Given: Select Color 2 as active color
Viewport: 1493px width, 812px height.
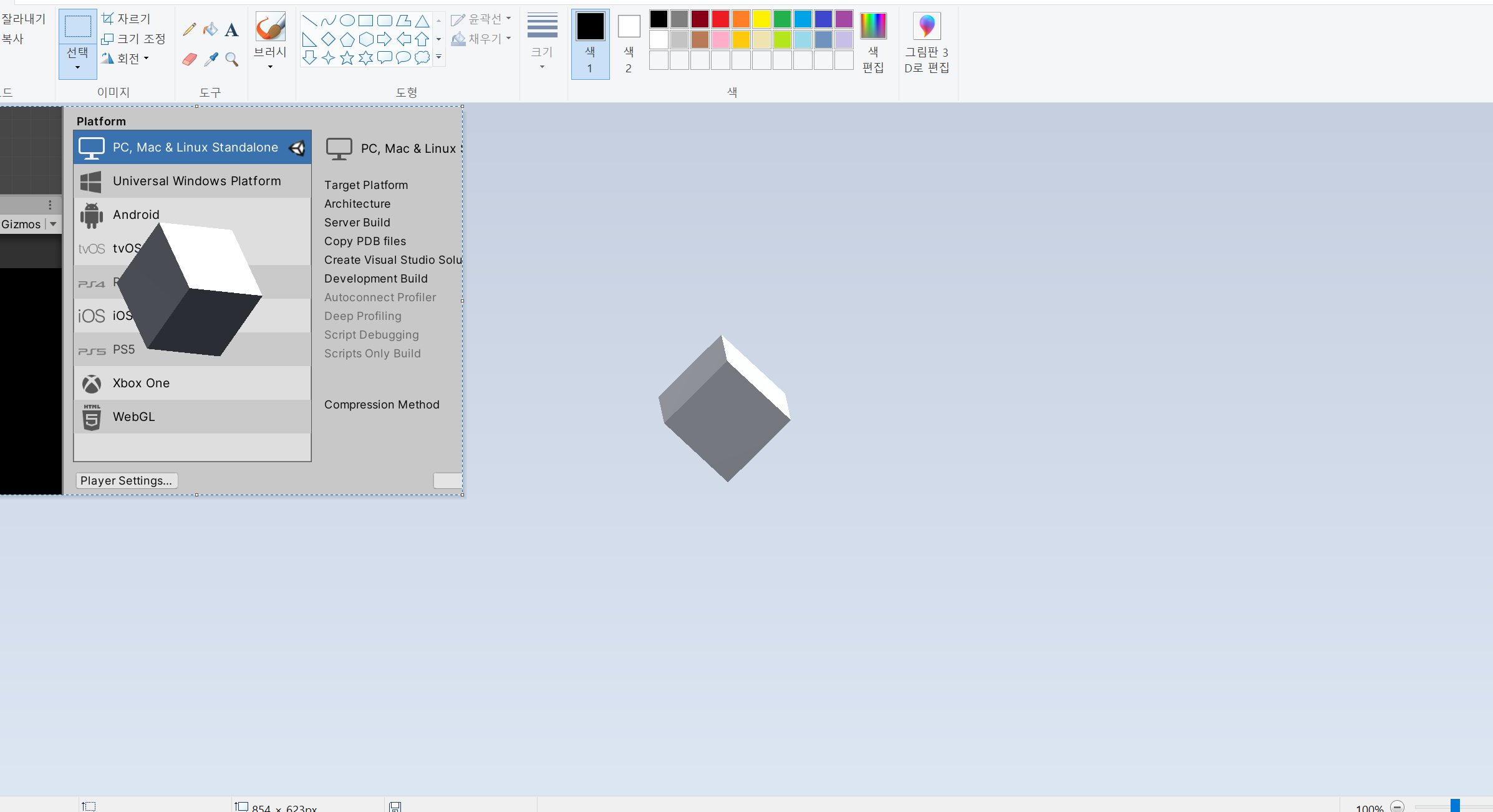Looking at the screenshot, I should point(629,42).
